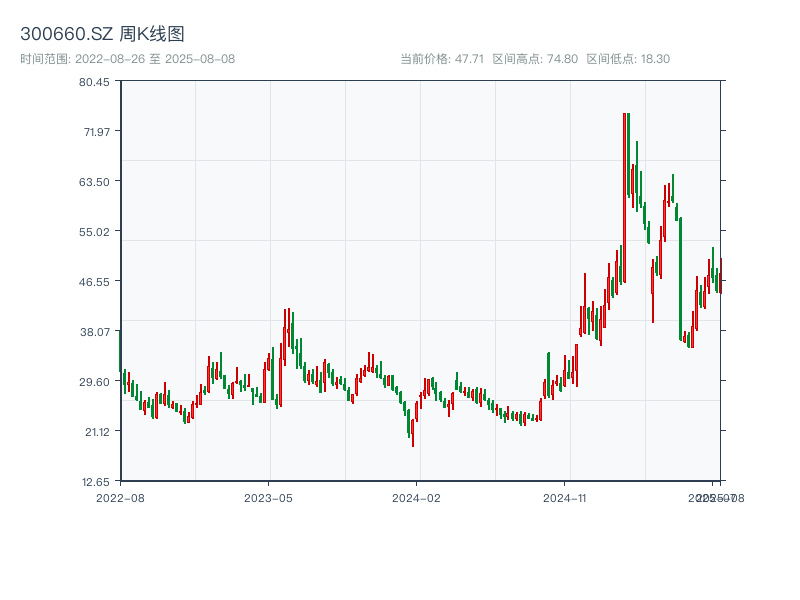The width and height of the screenshot is (800, 600).
Task: Click the period low label 区间低点: 18.30
Action: tap(628, 59)
